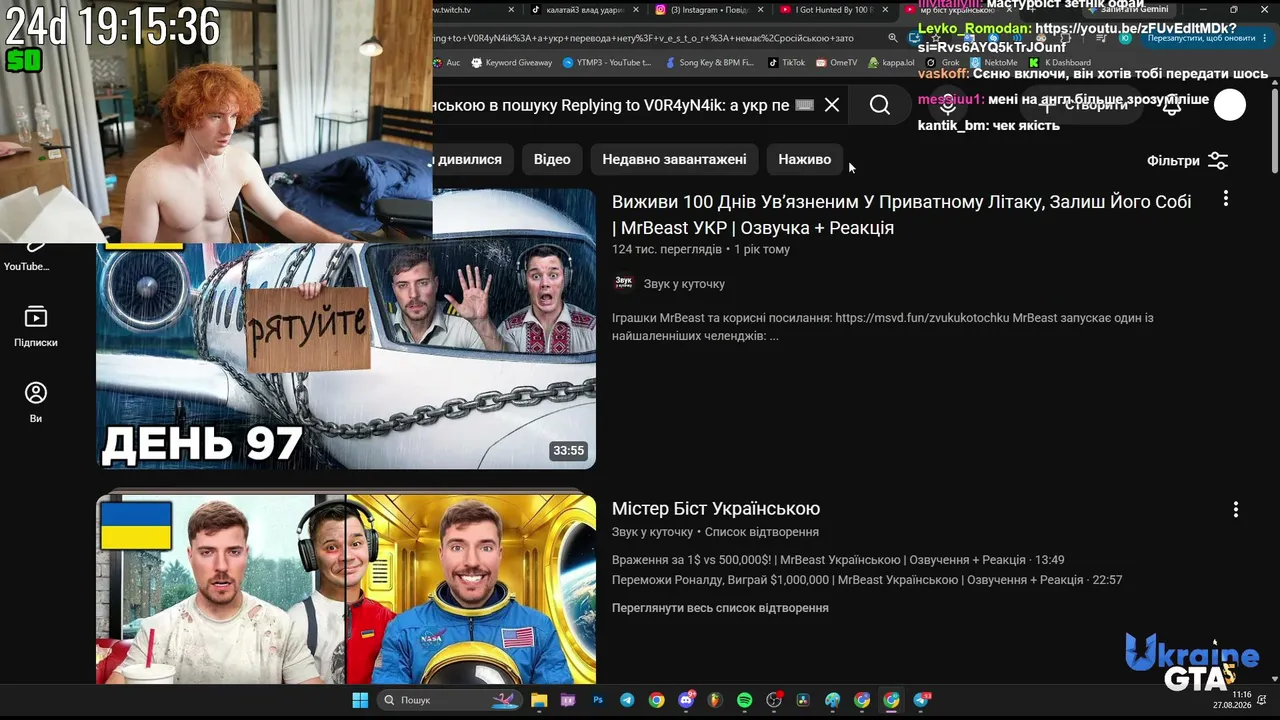The width and height of the screenshot is (1280, 720).
Task: Open Spotify from the taskbar
Action: pyautogui.click(x=745, y=700)
